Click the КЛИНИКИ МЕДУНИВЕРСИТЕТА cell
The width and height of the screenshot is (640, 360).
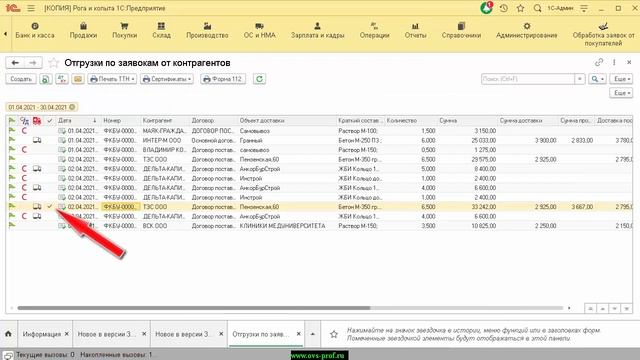[287, 226]
